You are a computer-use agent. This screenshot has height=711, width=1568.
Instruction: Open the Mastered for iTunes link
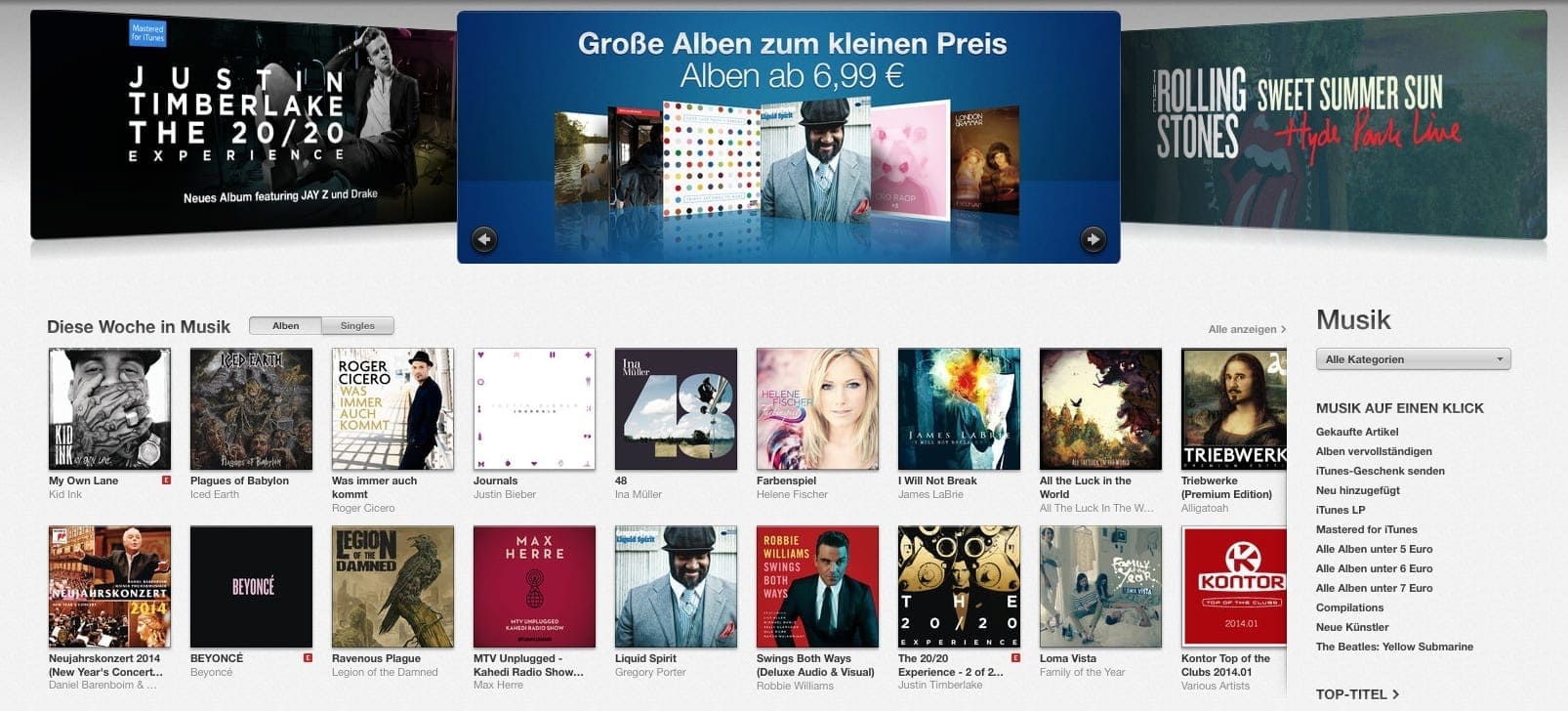[x=1366, y=529]
